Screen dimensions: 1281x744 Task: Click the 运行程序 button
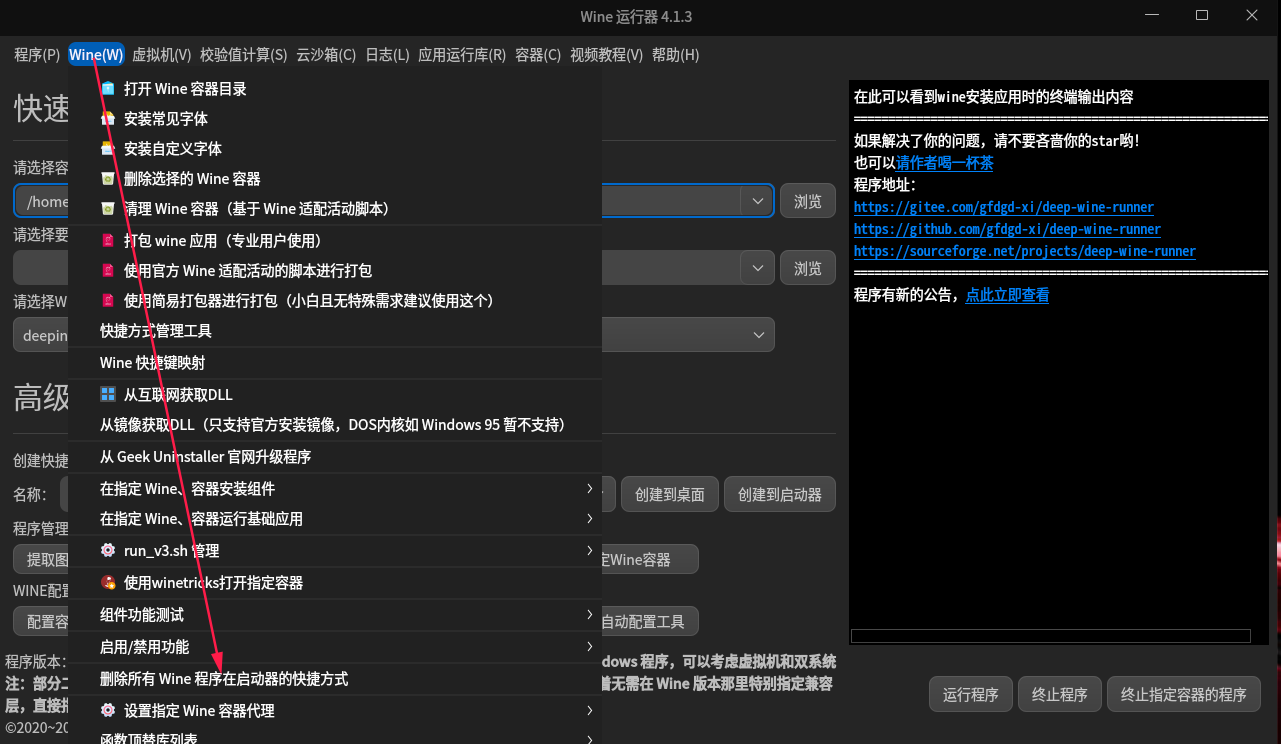[971, 694]
